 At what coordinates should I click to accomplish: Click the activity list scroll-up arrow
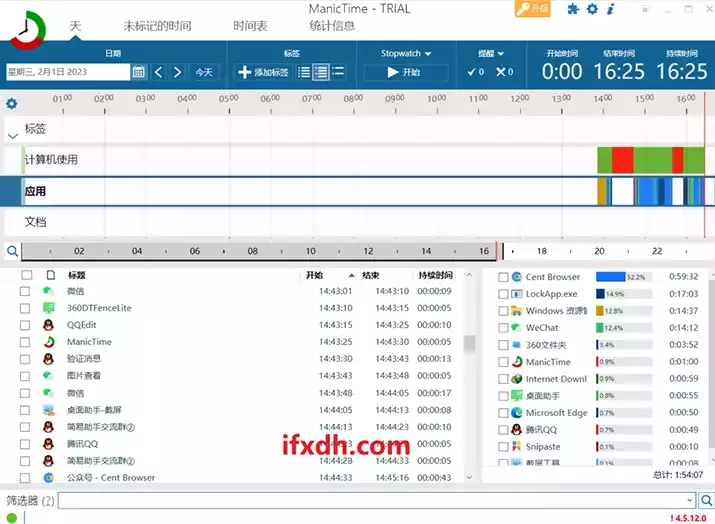[x=469, y=275]
